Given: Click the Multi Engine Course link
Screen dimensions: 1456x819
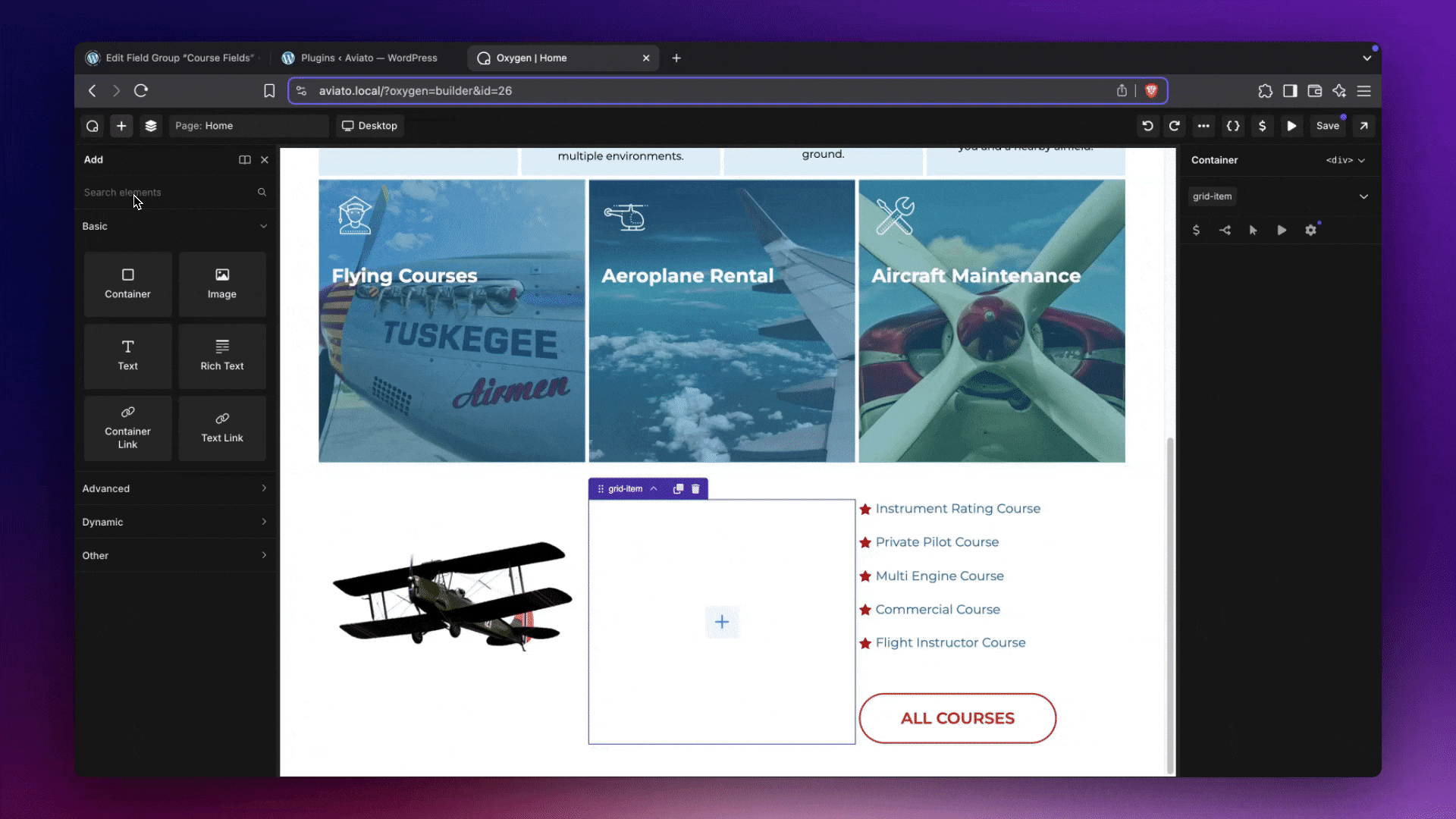Looking at the screenshot, I should pyautogui.click(x=940, y=576).
